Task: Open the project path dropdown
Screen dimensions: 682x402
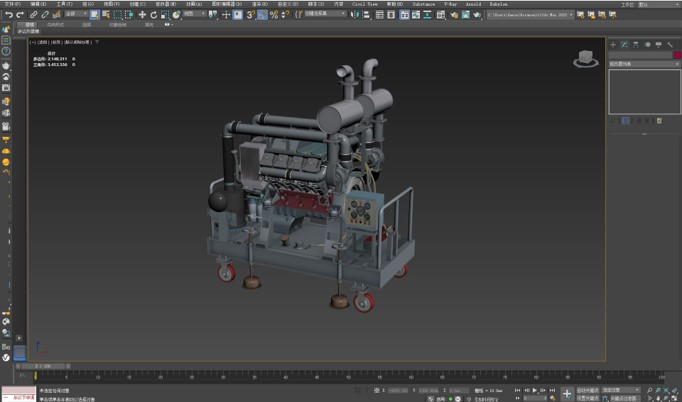Action: [530, 15]
